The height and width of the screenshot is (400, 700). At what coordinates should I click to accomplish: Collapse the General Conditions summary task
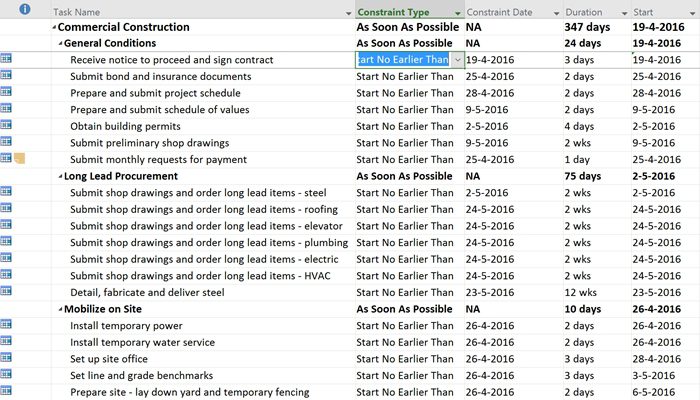pos(60,44)
